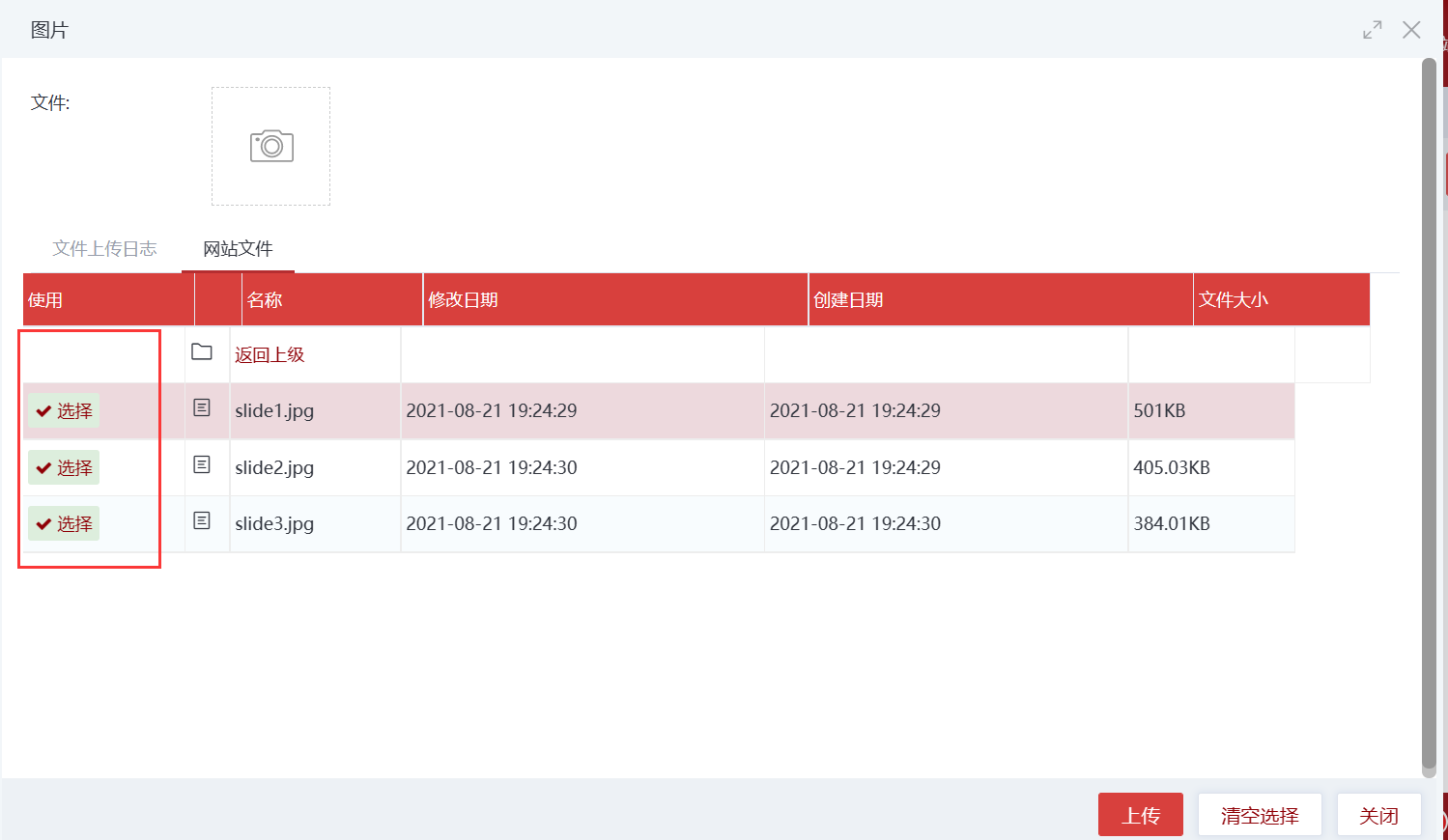Click the slide2.jpg file name

[x=274, y=467]
